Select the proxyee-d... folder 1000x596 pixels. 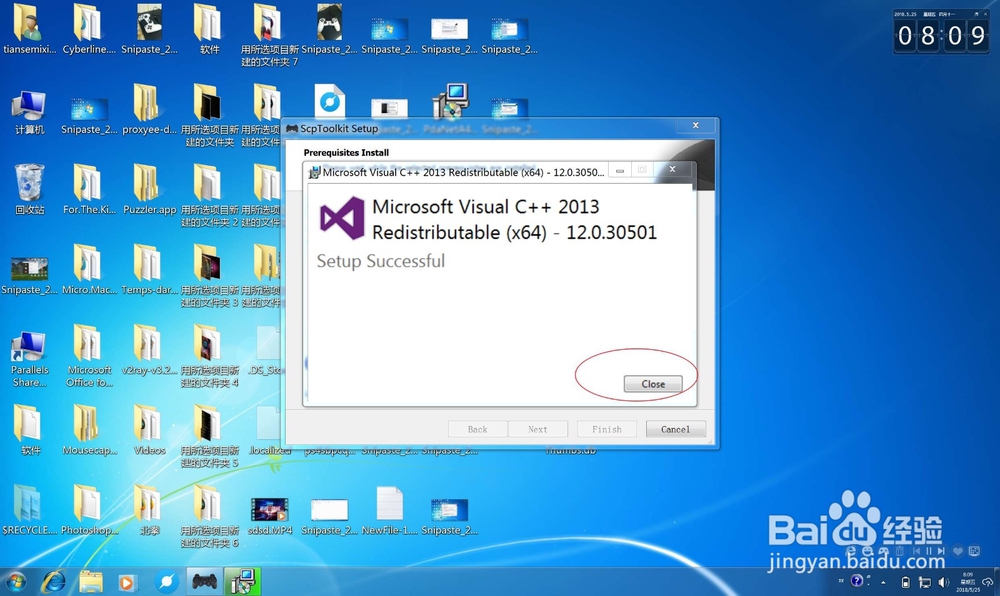(149, 110)
